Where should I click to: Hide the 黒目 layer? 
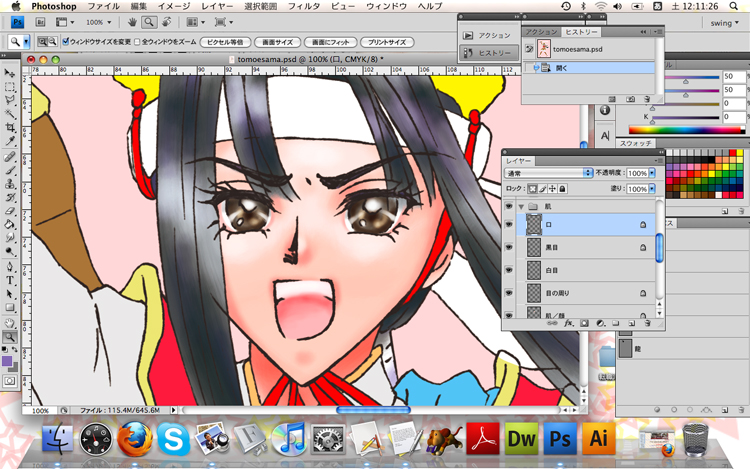509,247
